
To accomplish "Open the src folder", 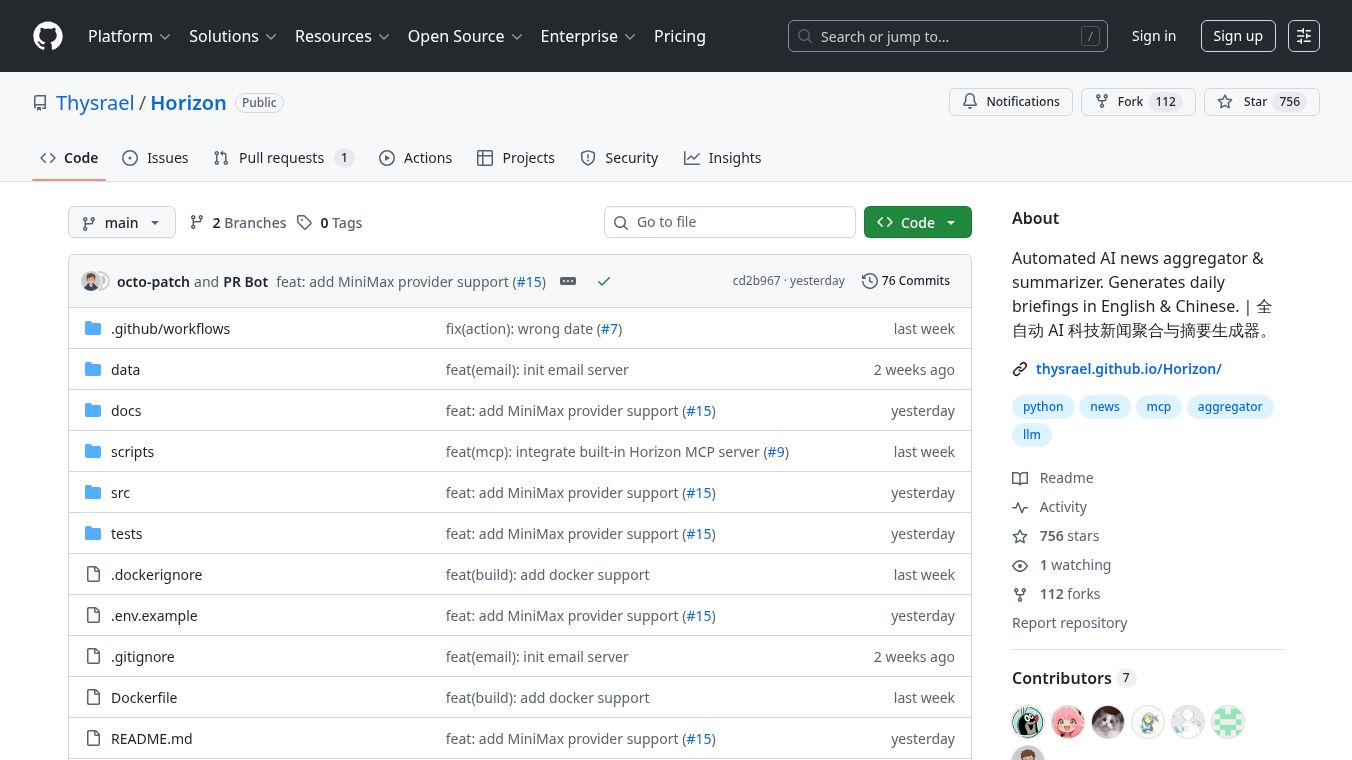I will tap(120, 493).
